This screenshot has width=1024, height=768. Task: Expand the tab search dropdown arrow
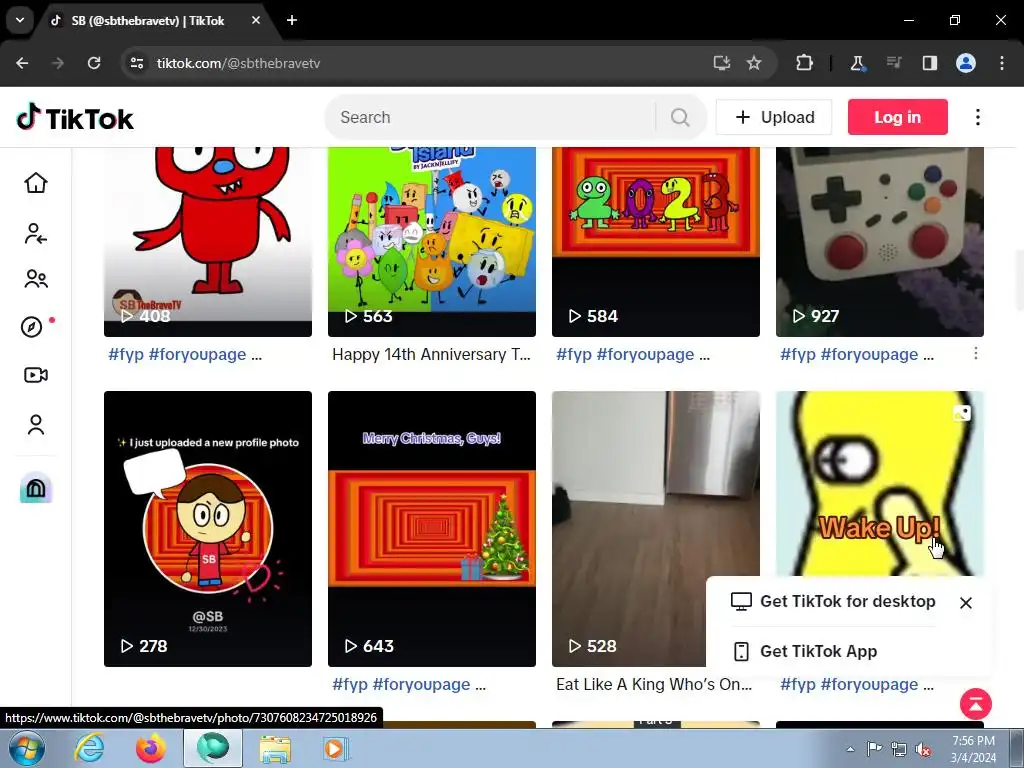[x=20, y=20]
